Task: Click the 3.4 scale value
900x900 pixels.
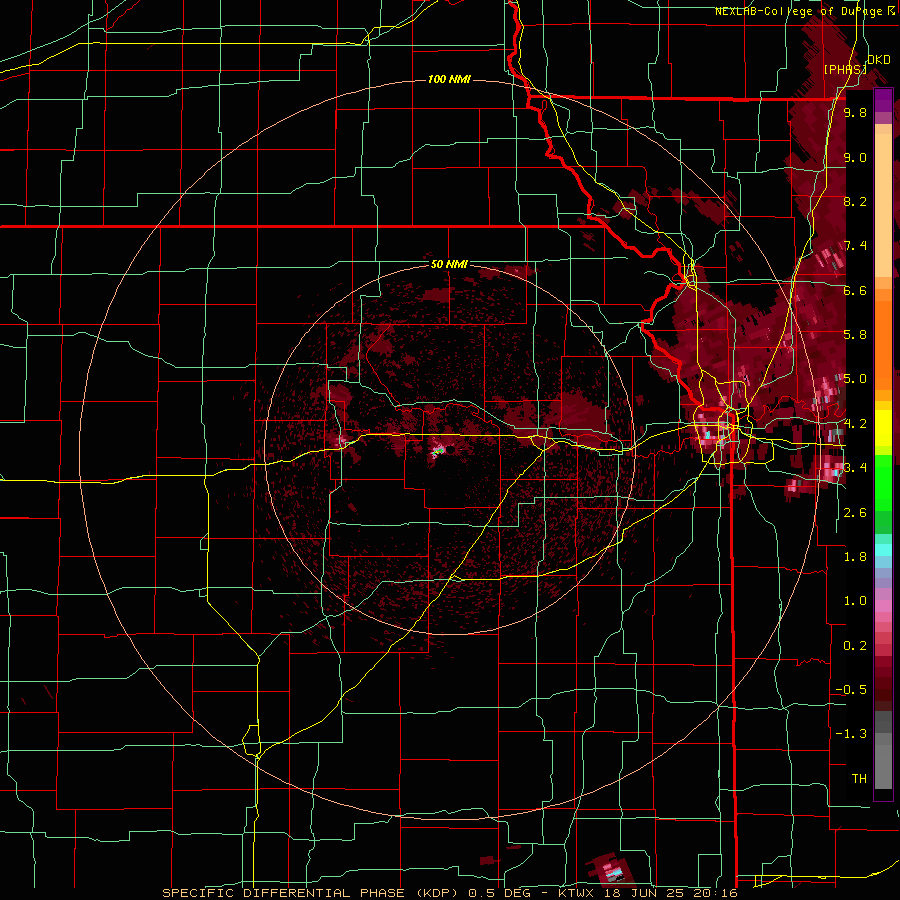Action: coord(855,468)
